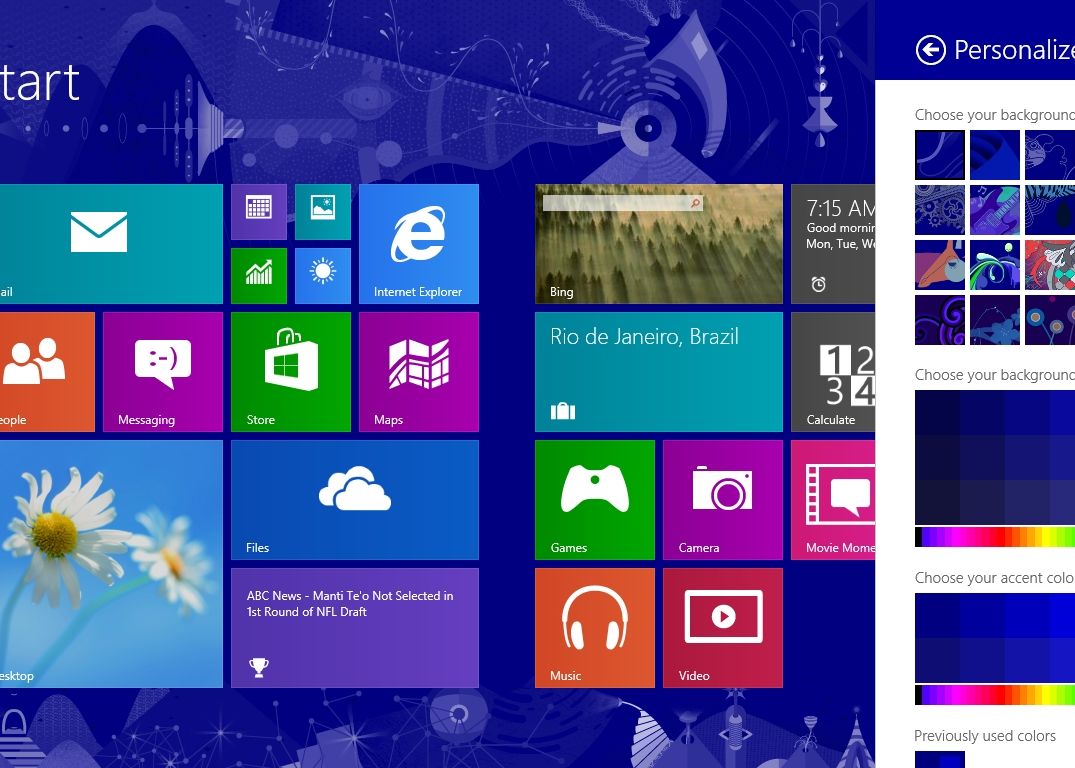Screen dimensions: 1075x768
Task: Open the Messaging app
Action: click(x=163, y=371)
